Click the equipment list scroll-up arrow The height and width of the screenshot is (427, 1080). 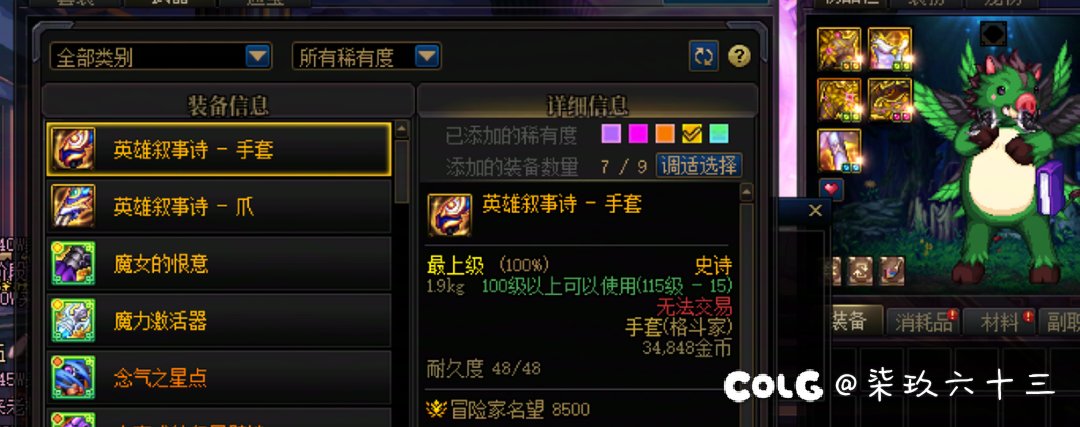coord(402,129)
